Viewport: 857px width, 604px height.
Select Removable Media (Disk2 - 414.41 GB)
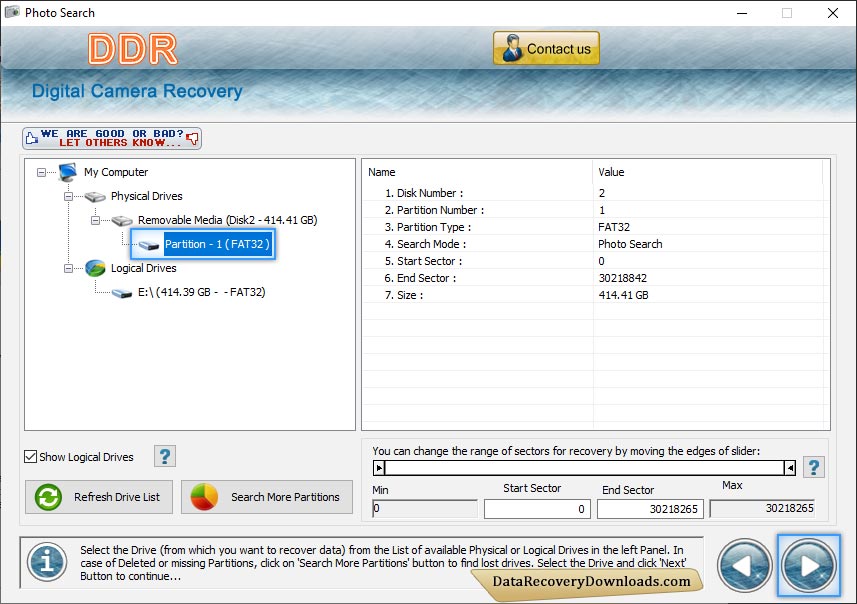pyautogui.click(x=227, y=220)
